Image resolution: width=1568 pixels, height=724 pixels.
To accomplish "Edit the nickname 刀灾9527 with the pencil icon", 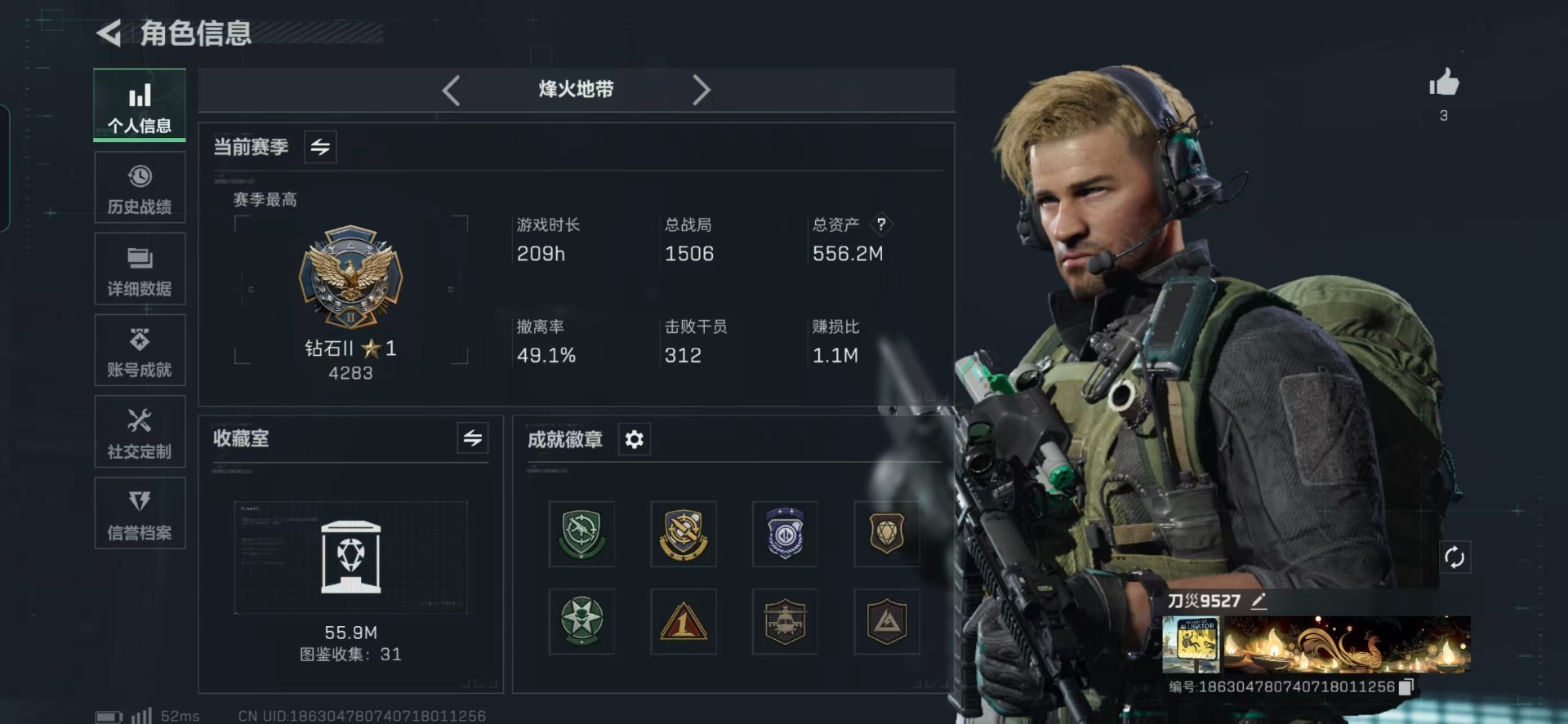I will tap(1258, 602).
